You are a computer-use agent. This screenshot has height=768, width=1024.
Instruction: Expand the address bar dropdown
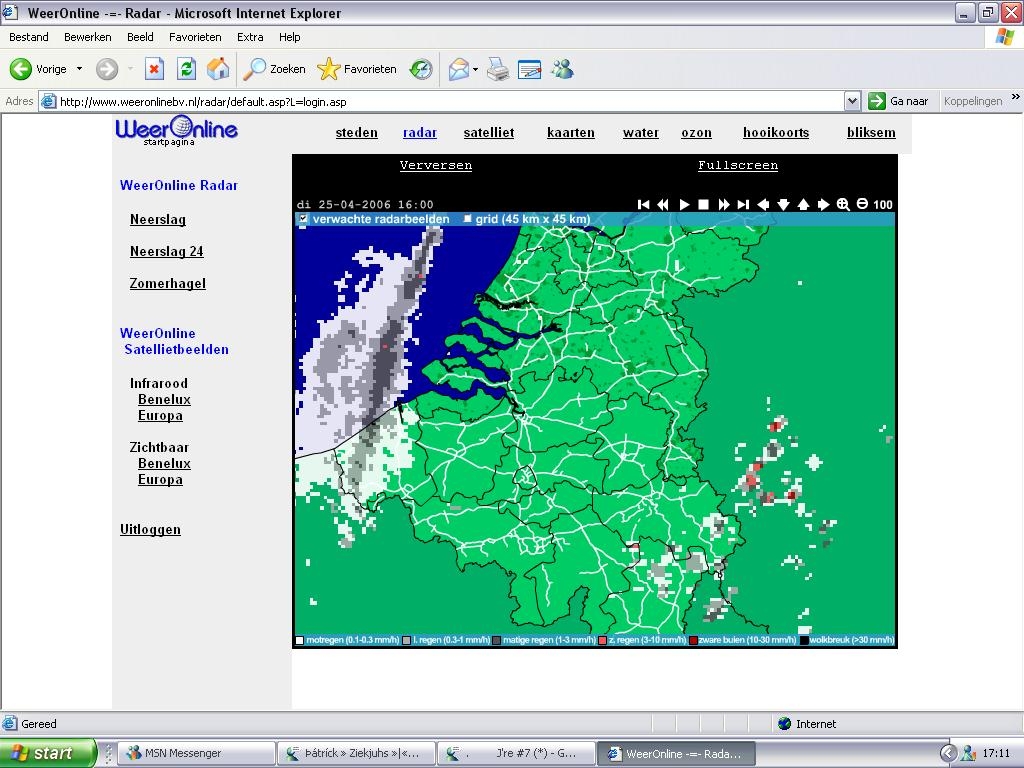click(x=852, y=101)
